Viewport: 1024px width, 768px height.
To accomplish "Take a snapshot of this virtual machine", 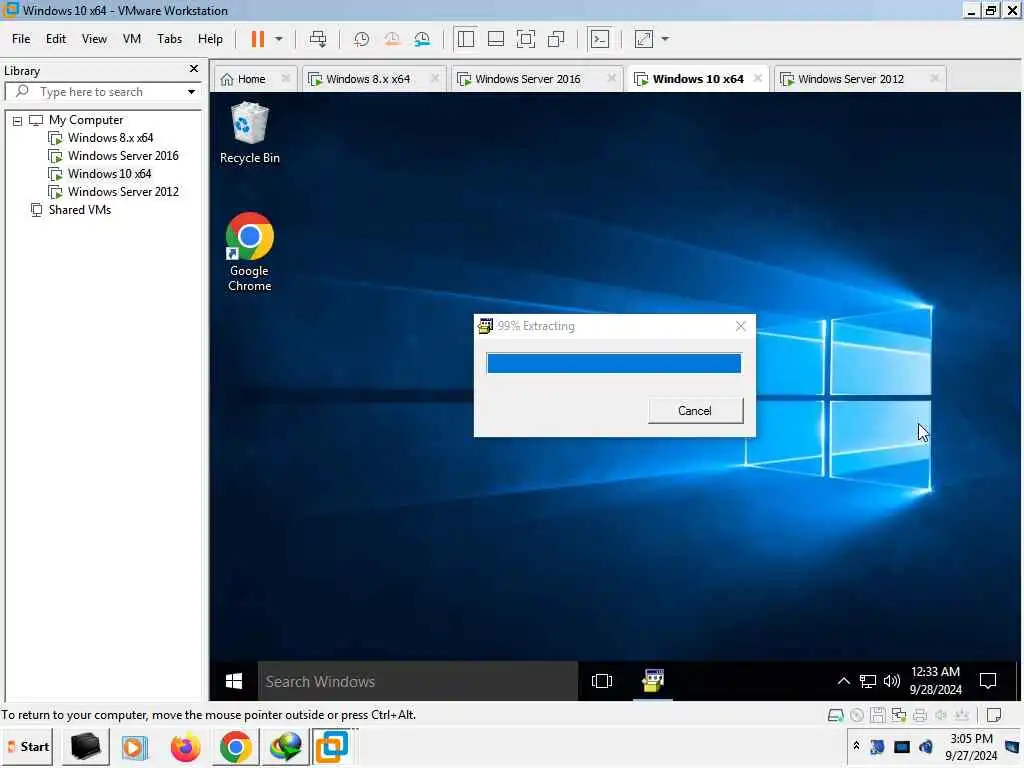I will tap(361, 39).
